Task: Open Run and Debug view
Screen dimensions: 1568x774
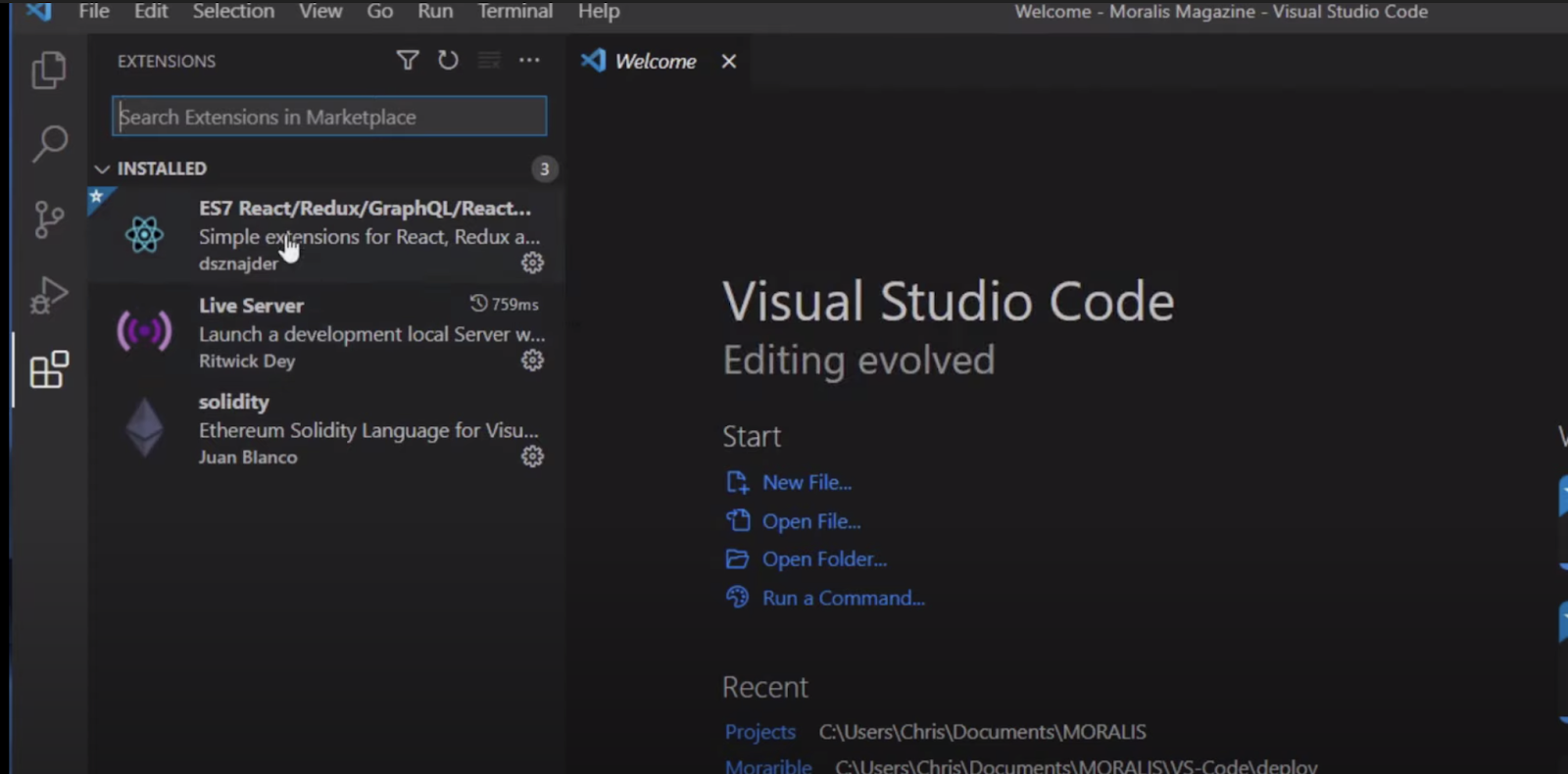Action: (48, 295)
